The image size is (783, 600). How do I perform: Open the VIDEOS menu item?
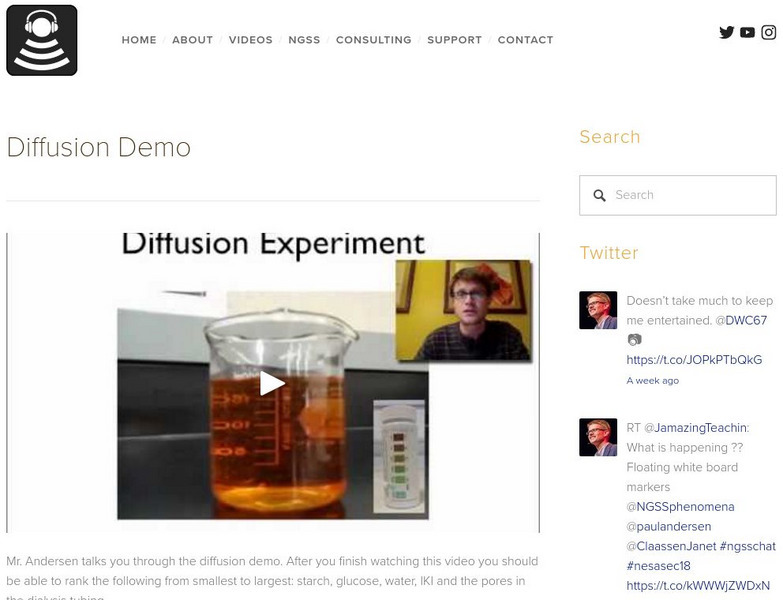coord(251,40)
